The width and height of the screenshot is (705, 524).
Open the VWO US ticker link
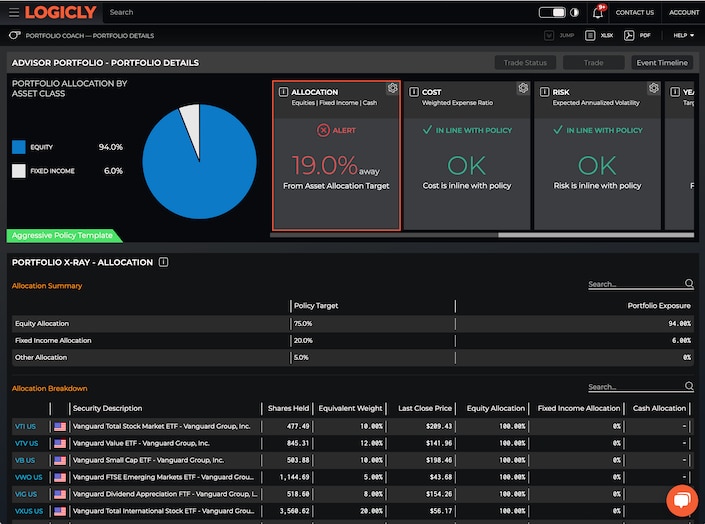pos(28,477)
